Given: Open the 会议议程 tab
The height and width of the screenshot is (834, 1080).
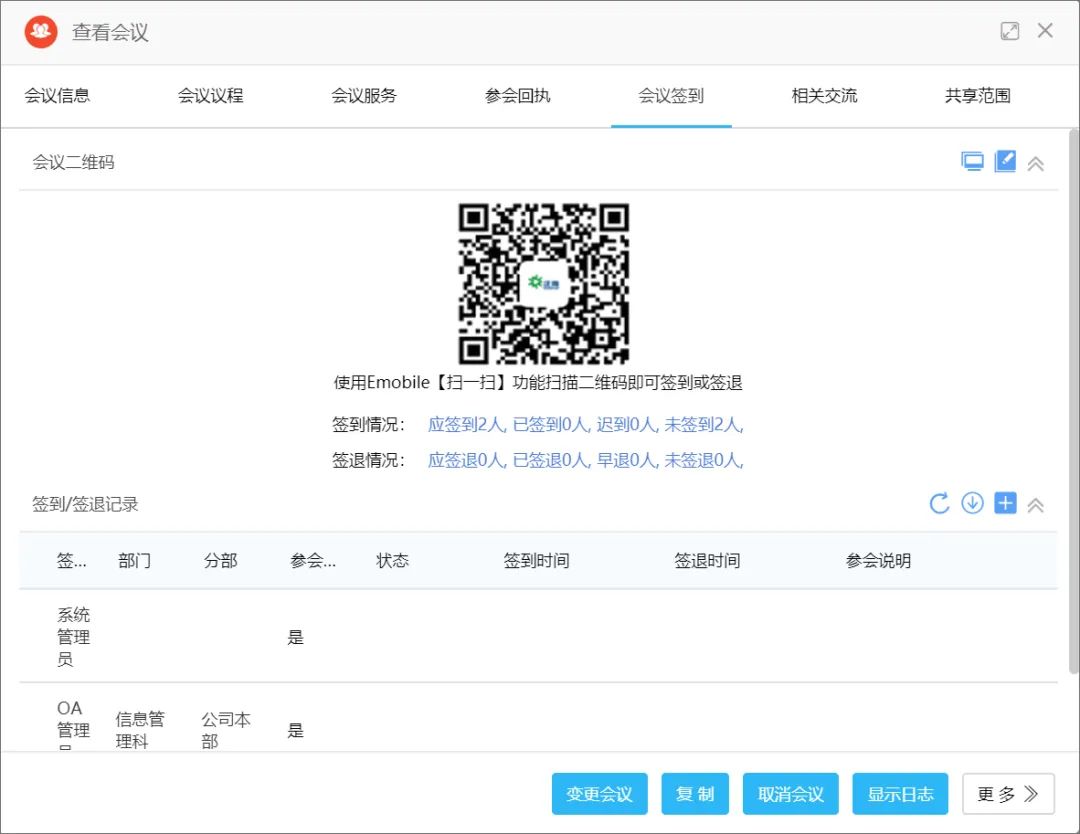Looking at the screenshot, I should [x=211, y=96].
